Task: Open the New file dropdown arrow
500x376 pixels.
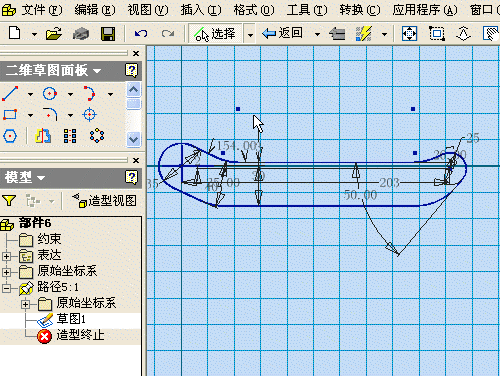Action: tap(34, 34)
